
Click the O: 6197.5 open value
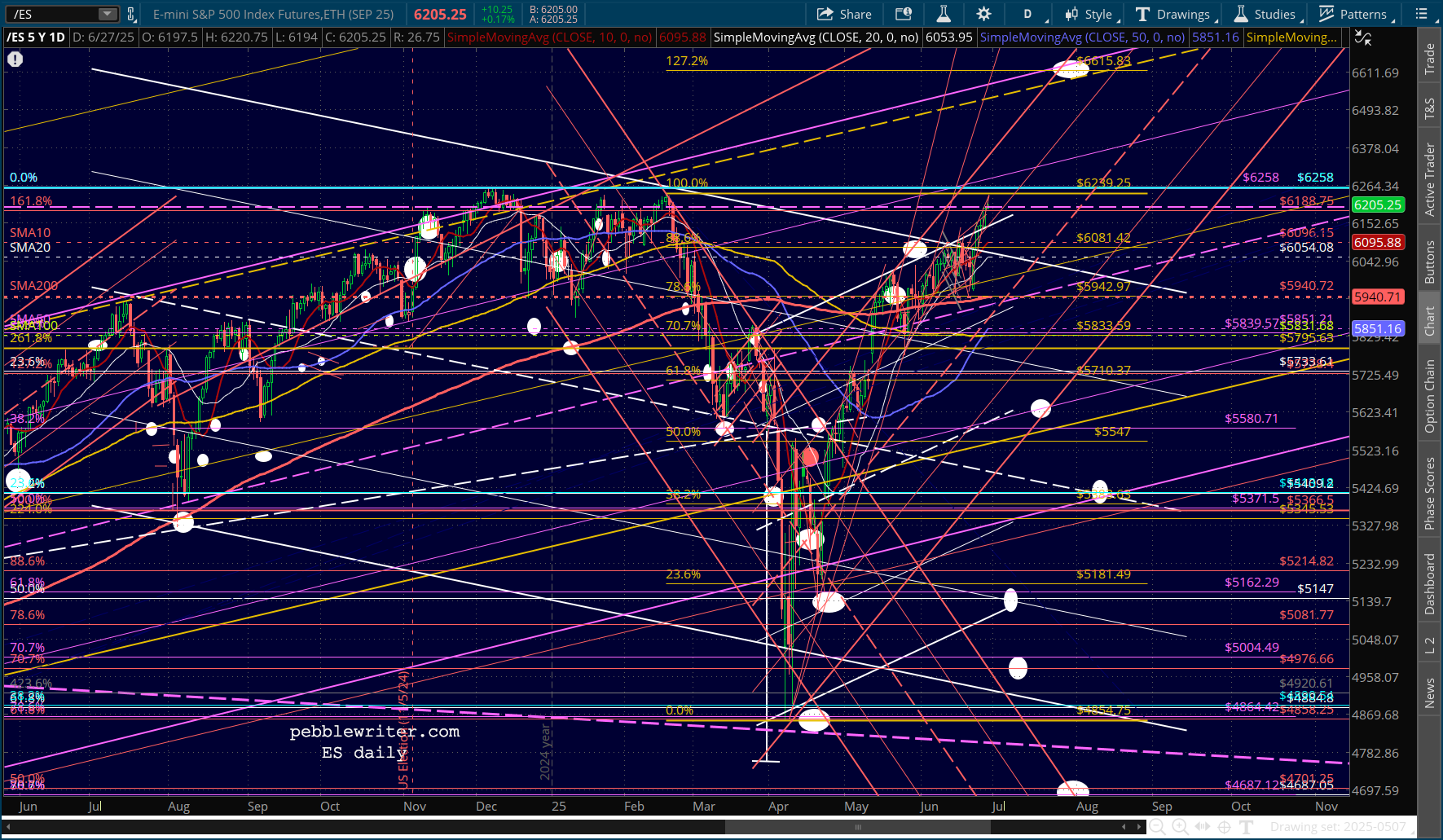(171, 37)
